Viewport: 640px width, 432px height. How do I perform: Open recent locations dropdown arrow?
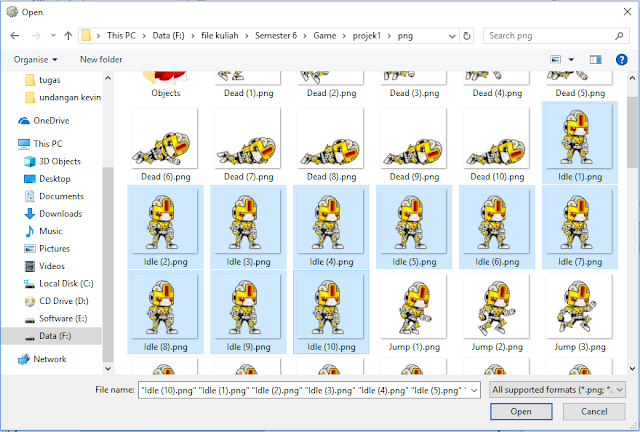click(53, 36)
